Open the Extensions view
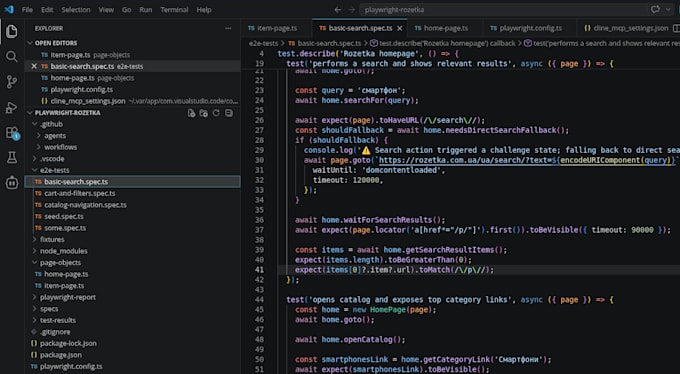The image size is (680, 374). [12, 133]
